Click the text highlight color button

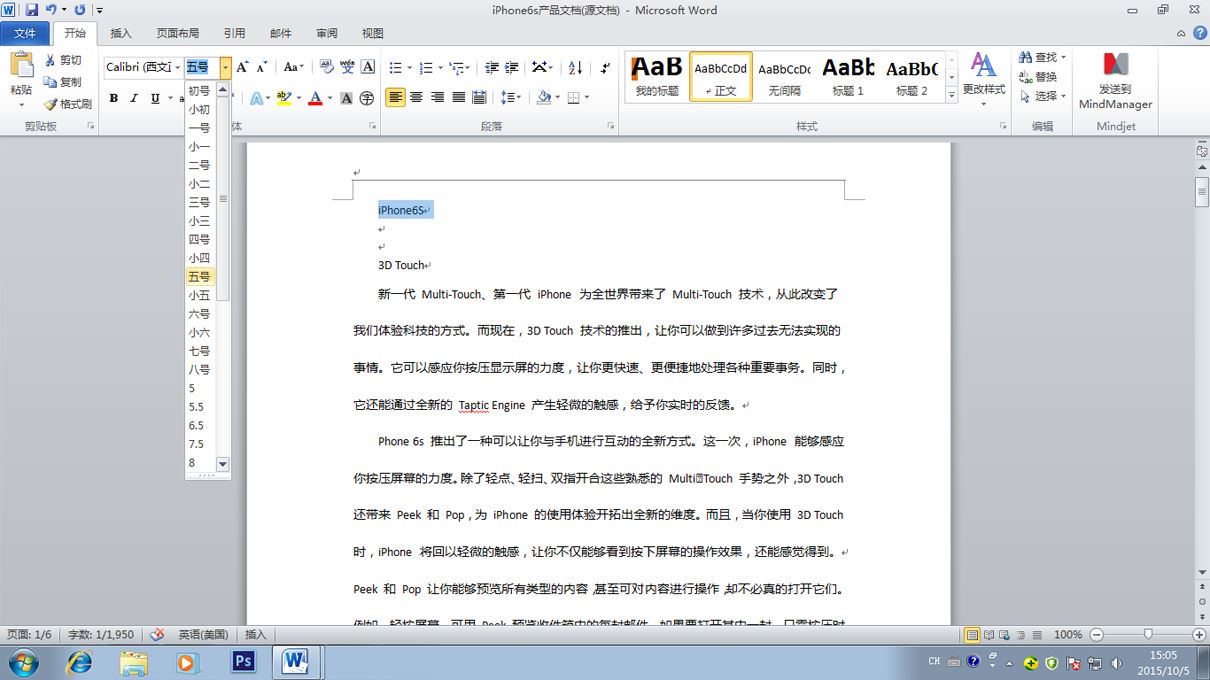coord(284,98)
